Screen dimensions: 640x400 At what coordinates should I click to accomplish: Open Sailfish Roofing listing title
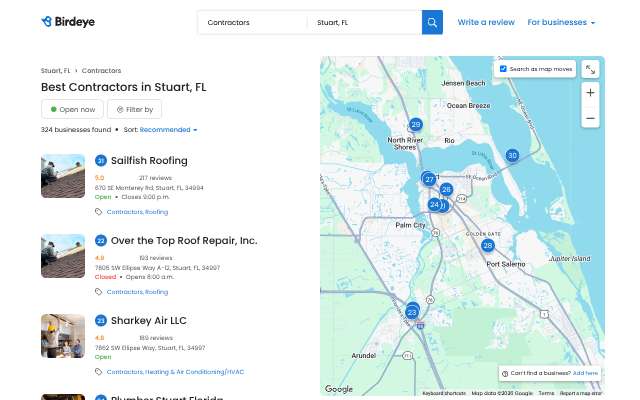[x=149, y=161]
